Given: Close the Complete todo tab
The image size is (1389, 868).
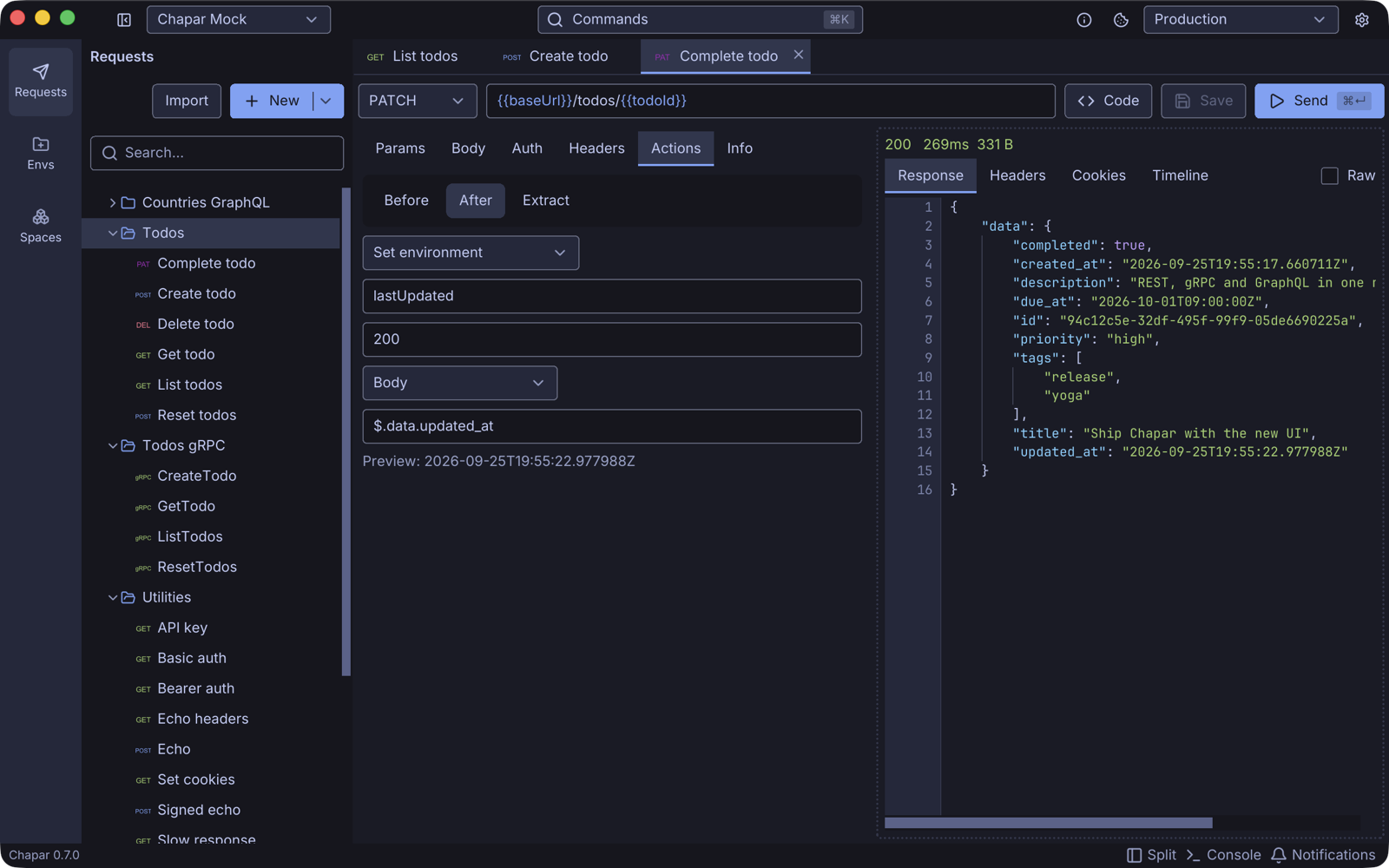Looking at the screenshot, I should click(798, 55).
